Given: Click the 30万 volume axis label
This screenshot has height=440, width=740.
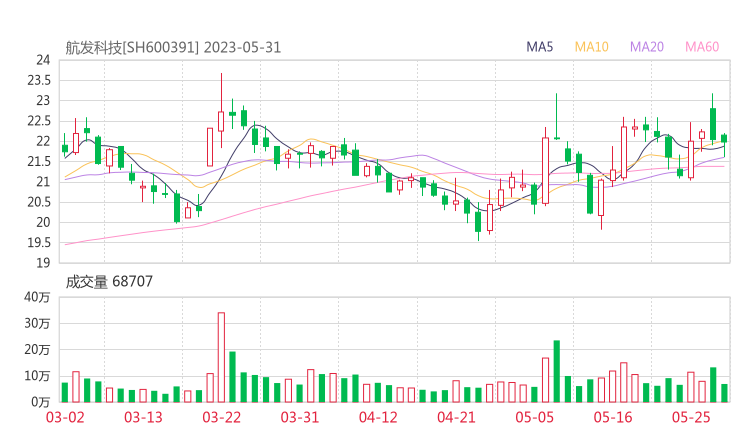Looking at the screenshot, I should (x=37, y=323).
